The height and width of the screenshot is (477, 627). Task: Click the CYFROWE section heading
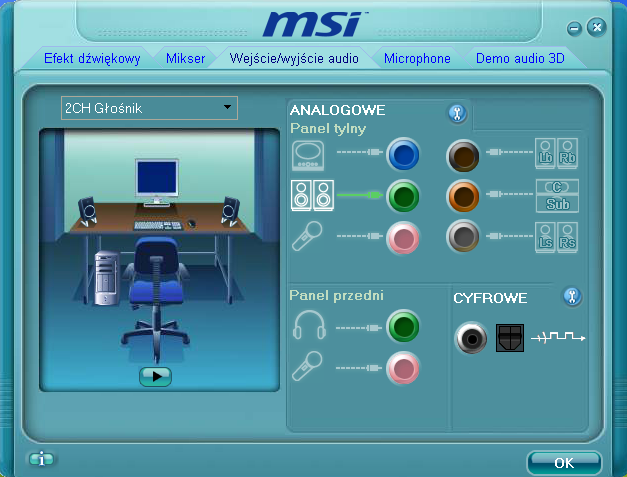(x=490, y=298)
